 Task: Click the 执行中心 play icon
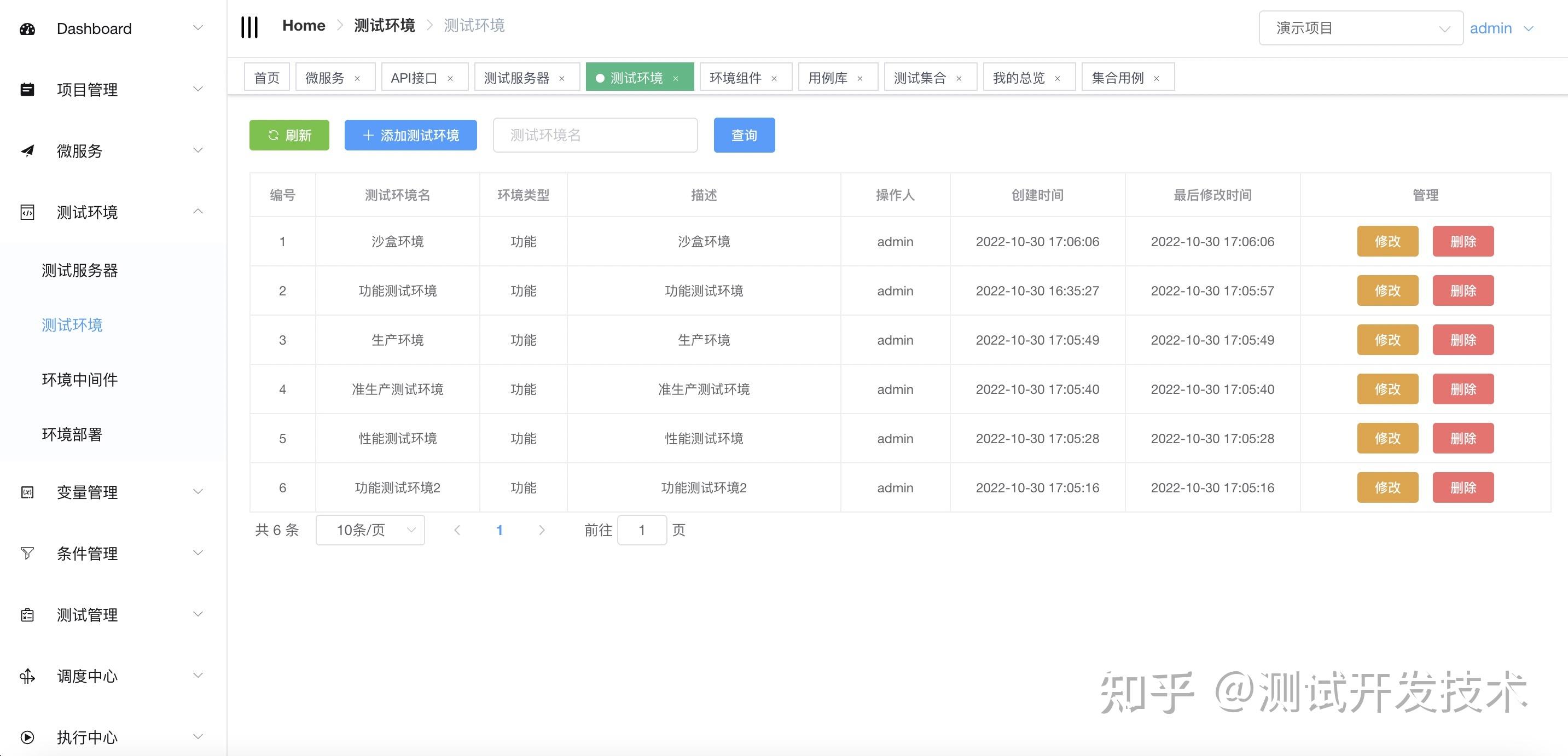27,737
